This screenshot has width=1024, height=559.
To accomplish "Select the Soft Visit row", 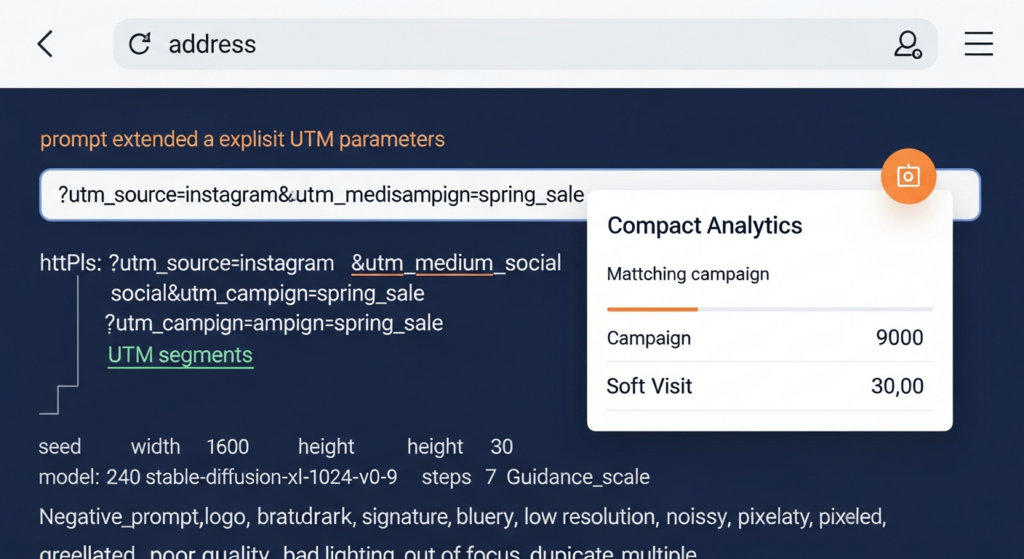I will [768, 386].
